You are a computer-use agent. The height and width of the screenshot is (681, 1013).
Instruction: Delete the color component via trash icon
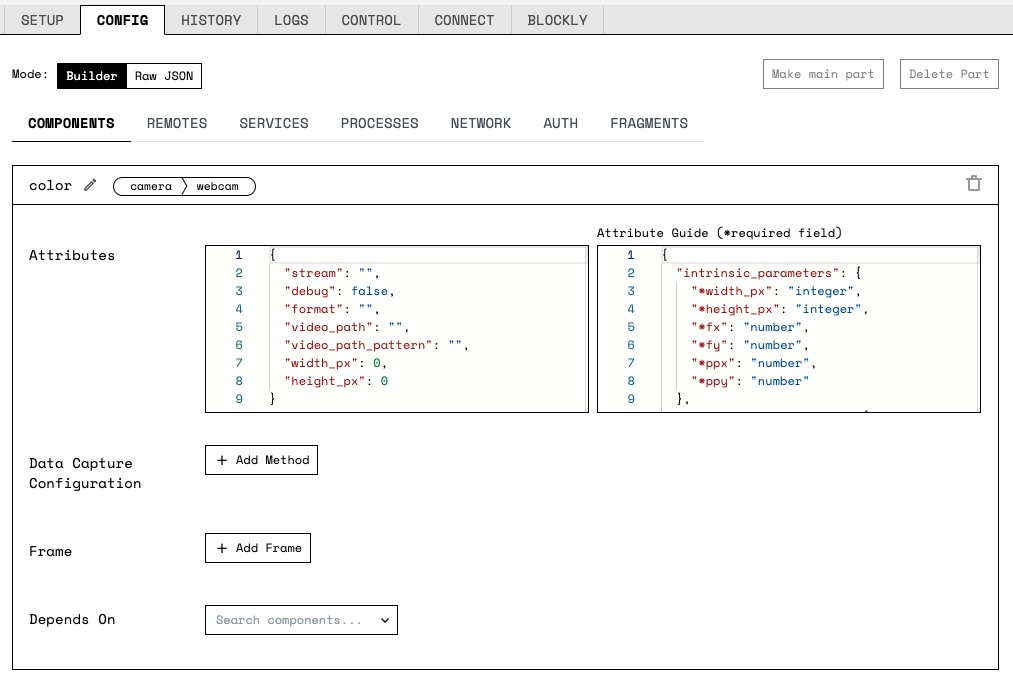click(x=973, y=183)
